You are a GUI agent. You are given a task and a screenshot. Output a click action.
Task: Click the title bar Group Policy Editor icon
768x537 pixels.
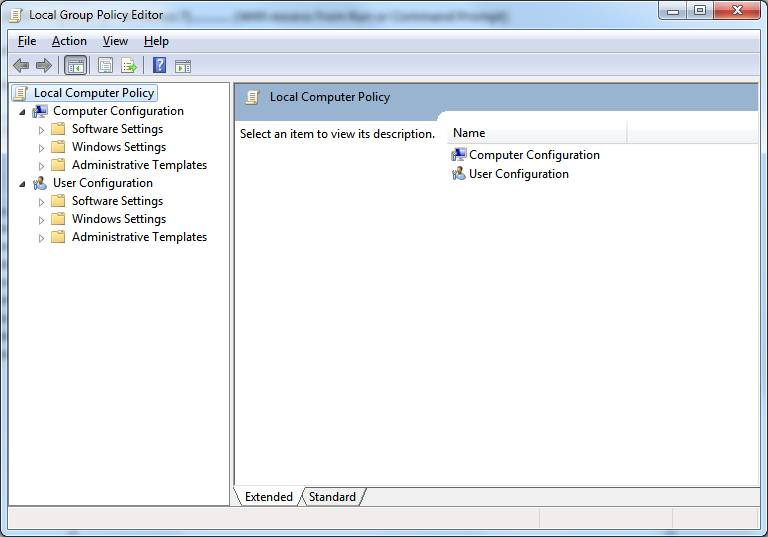tap(16, 16)
